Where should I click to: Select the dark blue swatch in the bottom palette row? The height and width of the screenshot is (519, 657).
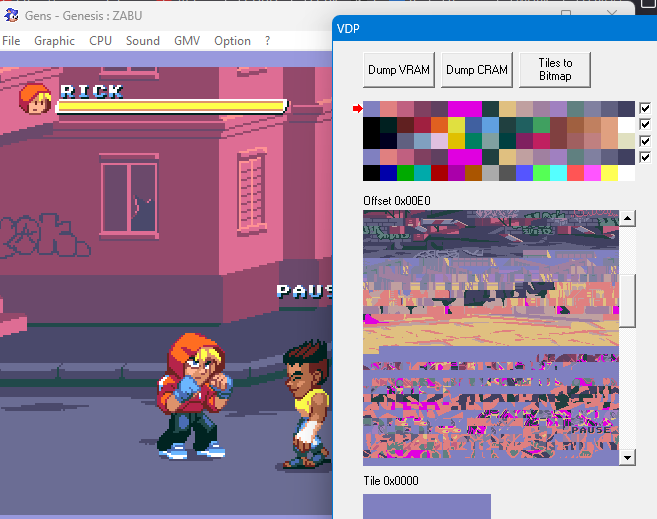coord(388,173)
